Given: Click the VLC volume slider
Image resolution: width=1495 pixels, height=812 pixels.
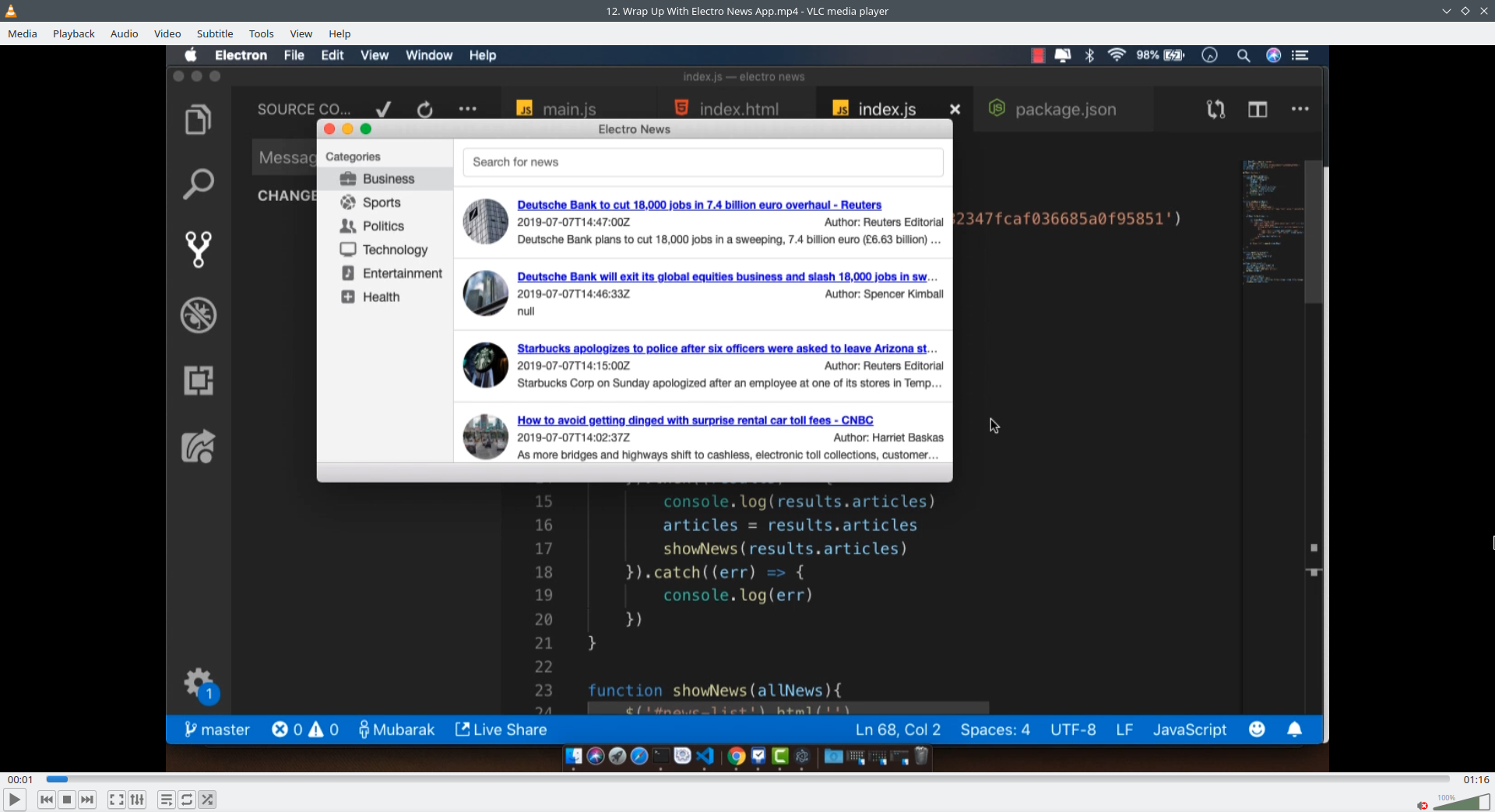Looking at the screenshot, I should coord(1461,803).
